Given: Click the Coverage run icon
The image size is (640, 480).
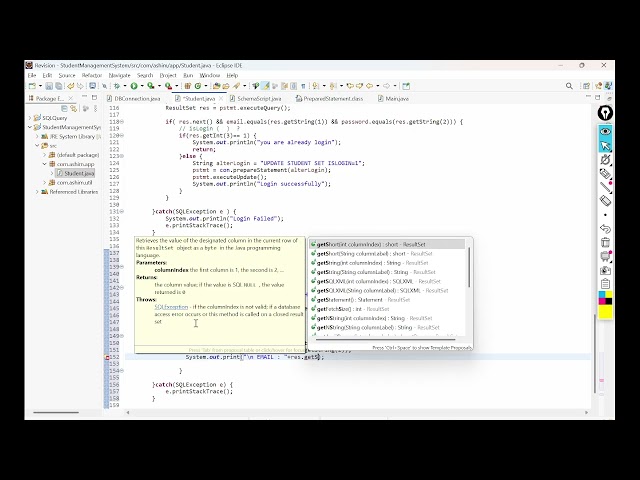Looking at the screenshot, I should tap(150, 86).
